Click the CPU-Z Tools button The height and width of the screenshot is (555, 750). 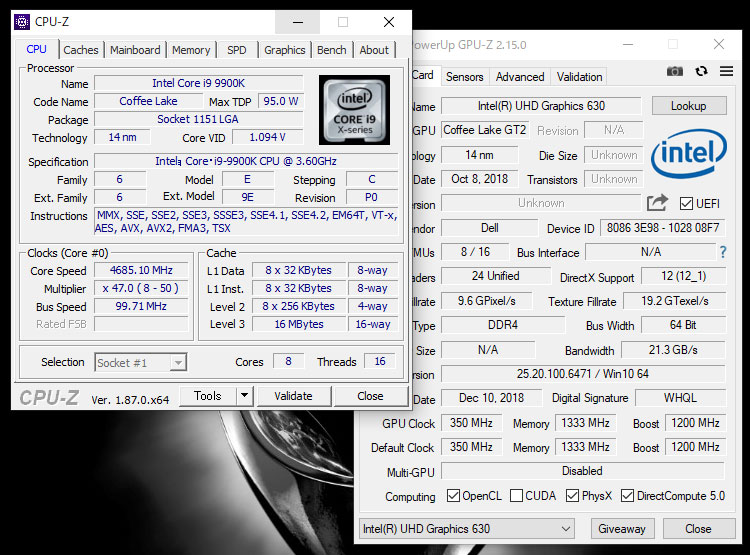coord(208,396)
